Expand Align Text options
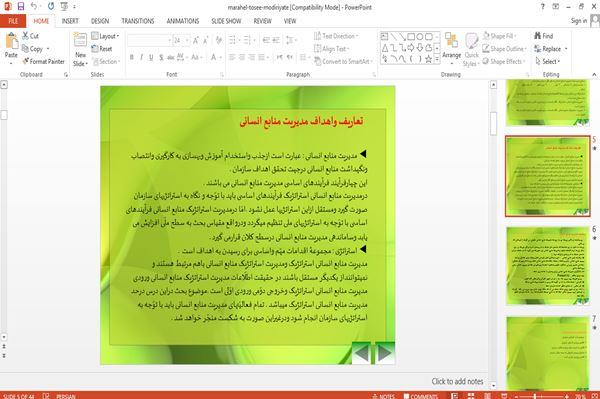The height and width of the screenshot is (399, 600). pyautogui.click(x=331, y=49)
